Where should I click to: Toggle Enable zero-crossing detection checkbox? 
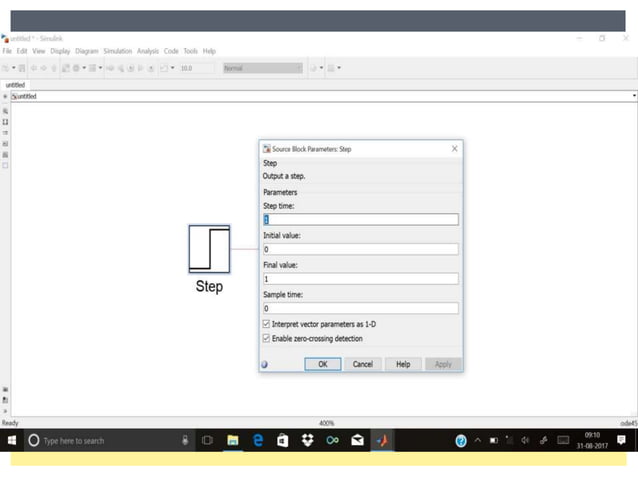(267, 338)
